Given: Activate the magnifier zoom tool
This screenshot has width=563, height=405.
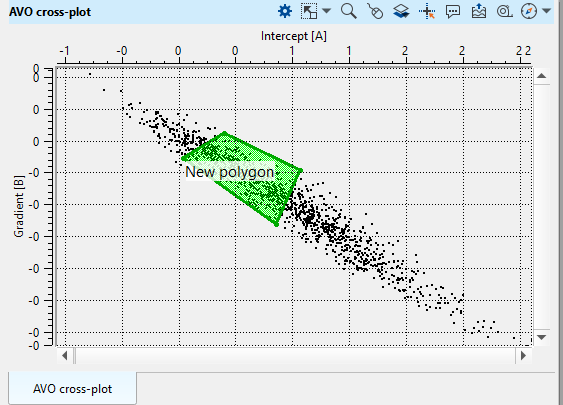Looking at the screenshot, I should click(x=349, y=11).
